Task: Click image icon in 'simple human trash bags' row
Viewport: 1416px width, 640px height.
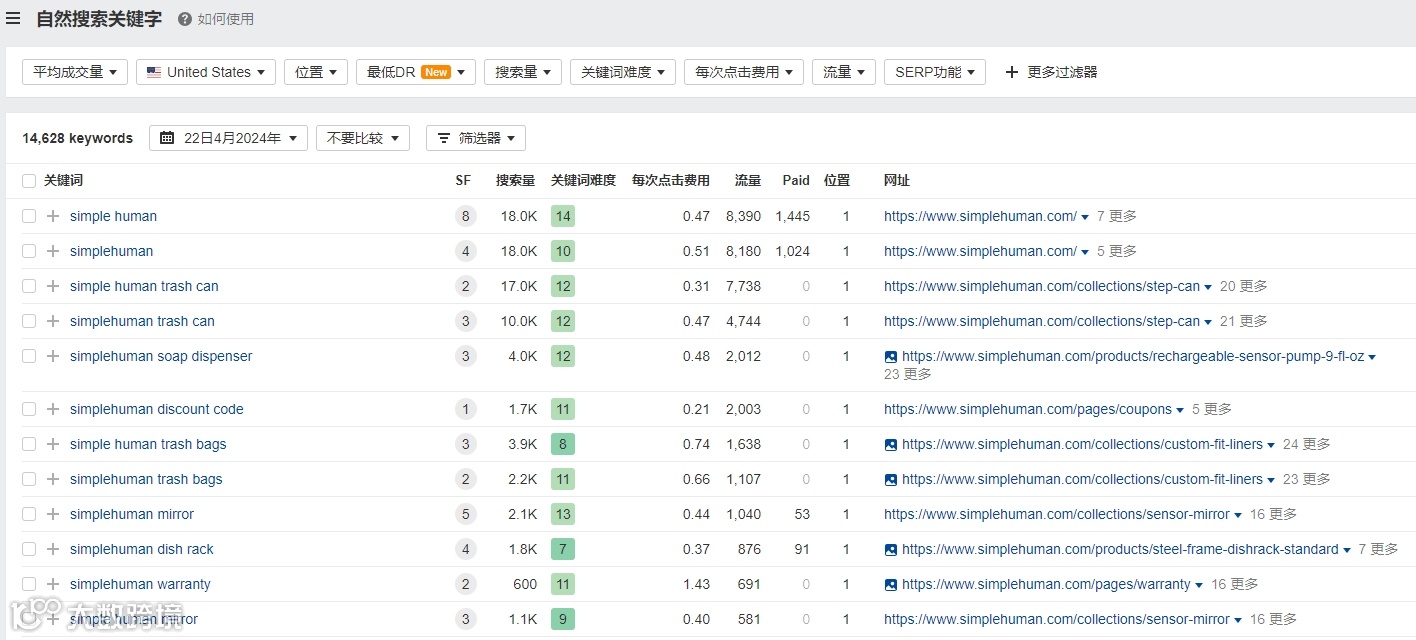Action: tap(891, 444)
